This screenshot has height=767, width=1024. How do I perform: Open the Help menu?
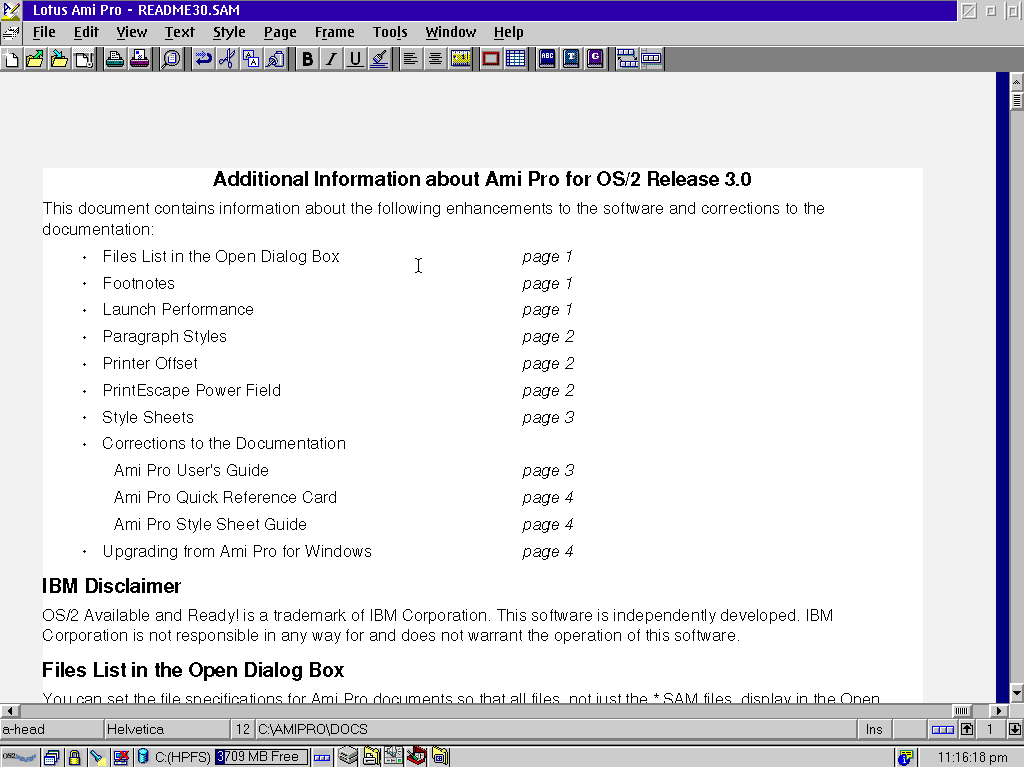click(508, 32)
